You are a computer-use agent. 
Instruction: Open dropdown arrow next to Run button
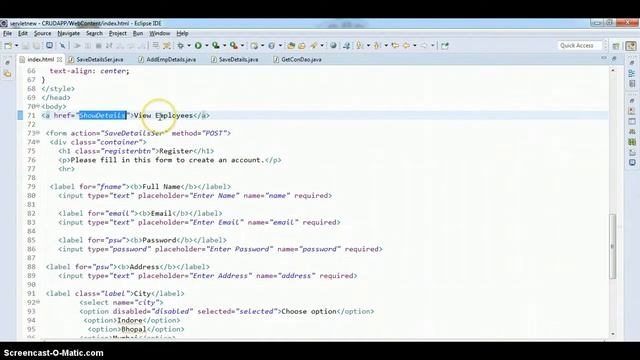coord(207,46)
